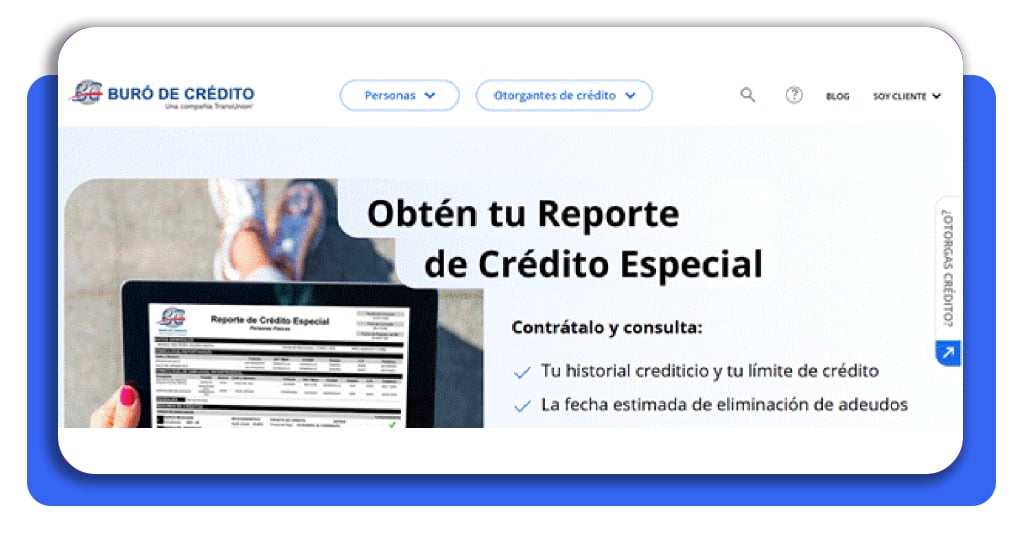The image size is (1024, 536).
Task: Click the text 'Contrátalo y consulta:'
Action: 607,327
